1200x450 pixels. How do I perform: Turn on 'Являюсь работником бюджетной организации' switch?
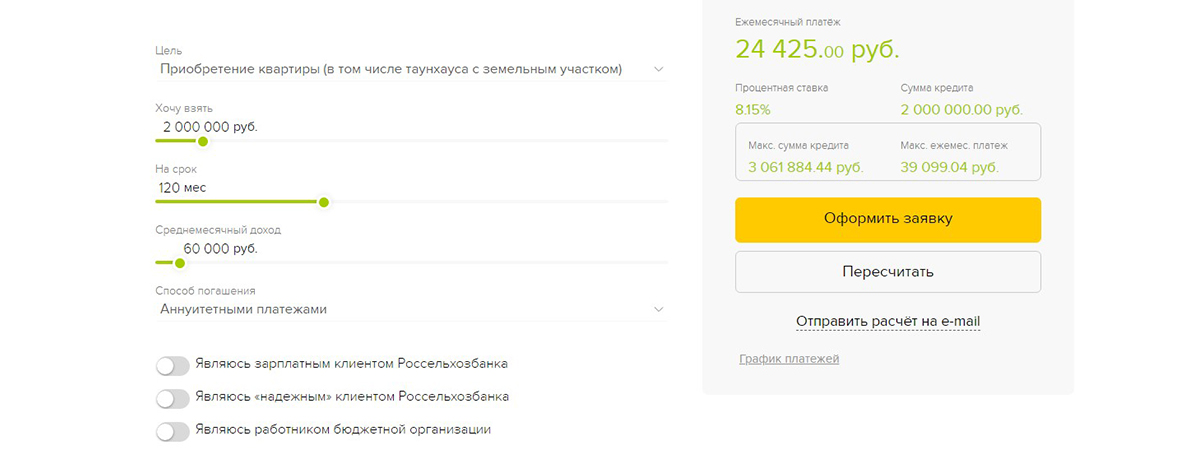click(x=172, y=431)
